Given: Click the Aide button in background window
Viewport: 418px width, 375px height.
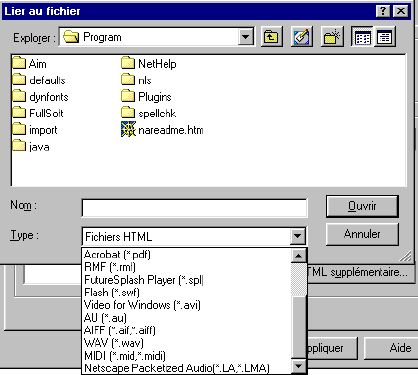Looking at the screenshot, I should click(x=392, y=348).
